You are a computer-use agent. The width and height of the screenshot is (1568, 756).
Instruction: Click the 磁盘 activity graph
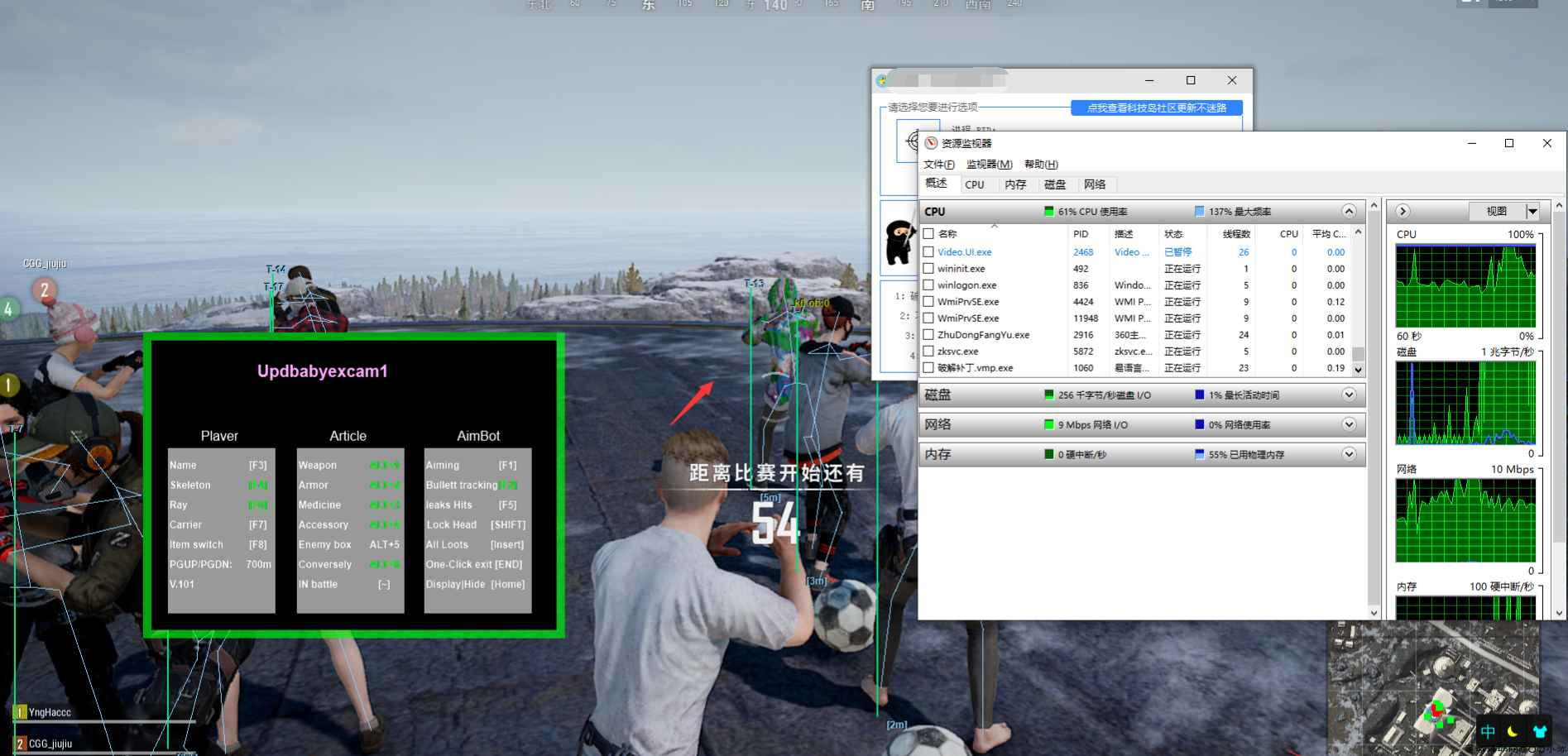coord(1465,403)
